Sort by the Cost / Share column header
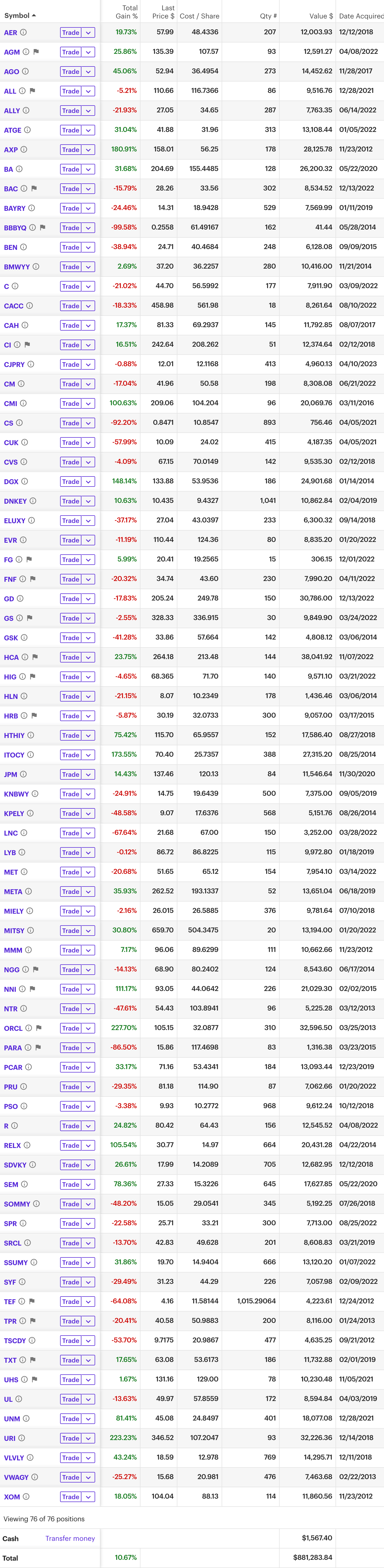The height and width of the screenshot is (1568, 384). [x=199, y=16]
